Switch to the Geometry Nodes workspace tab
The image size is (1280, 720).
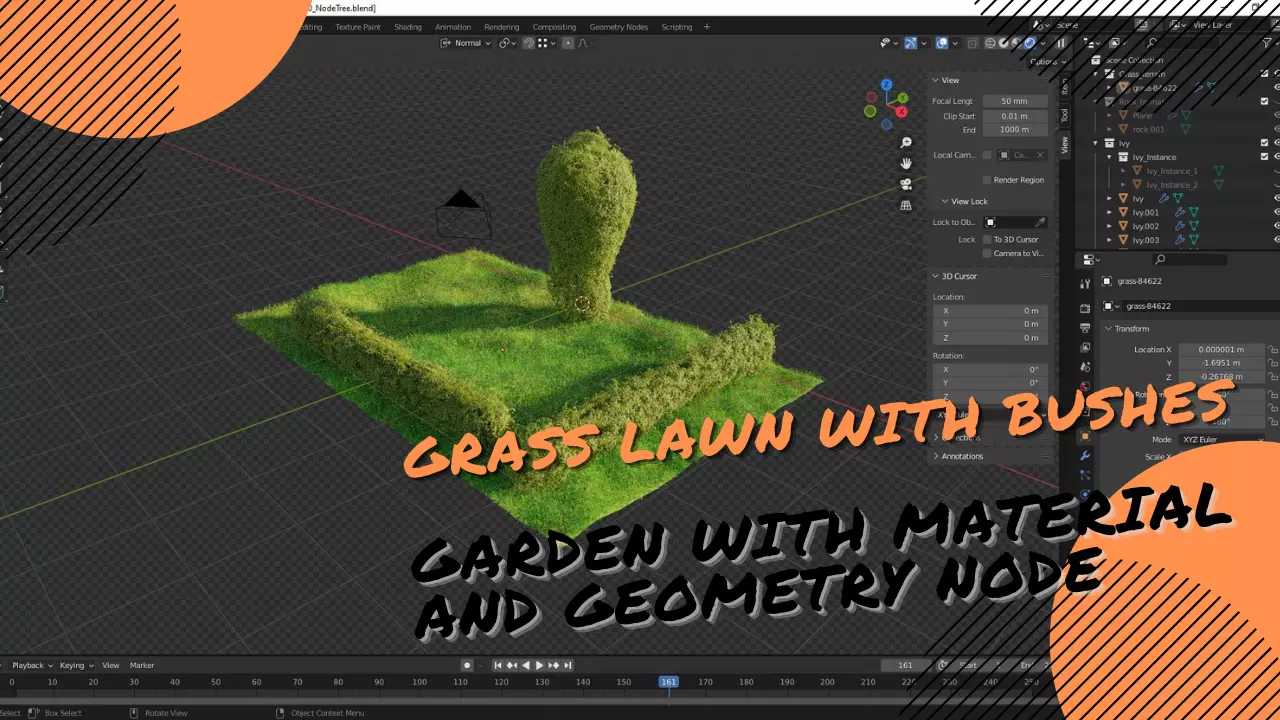tap(619, 27)
